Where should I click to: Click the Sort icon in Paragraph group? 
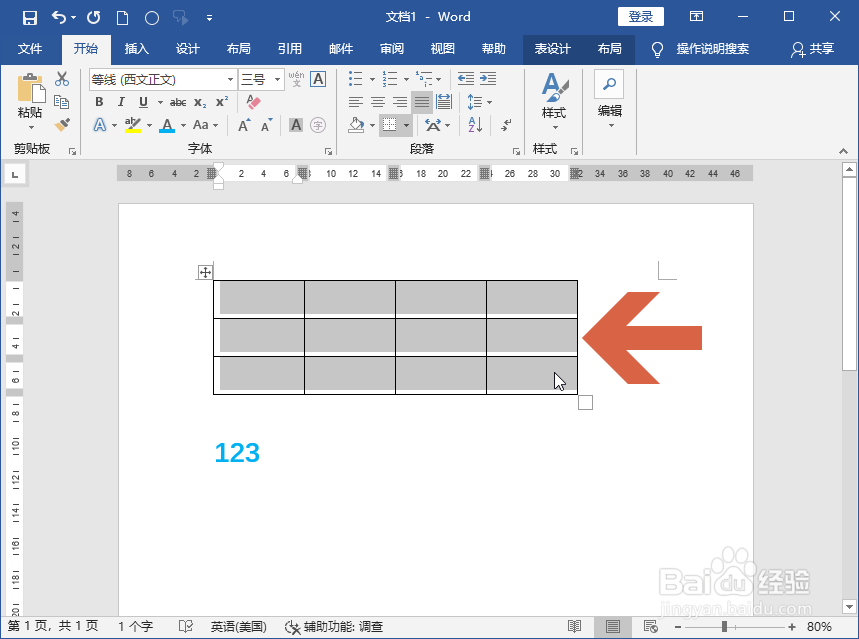pyautogui.click(x=474, y=124)
